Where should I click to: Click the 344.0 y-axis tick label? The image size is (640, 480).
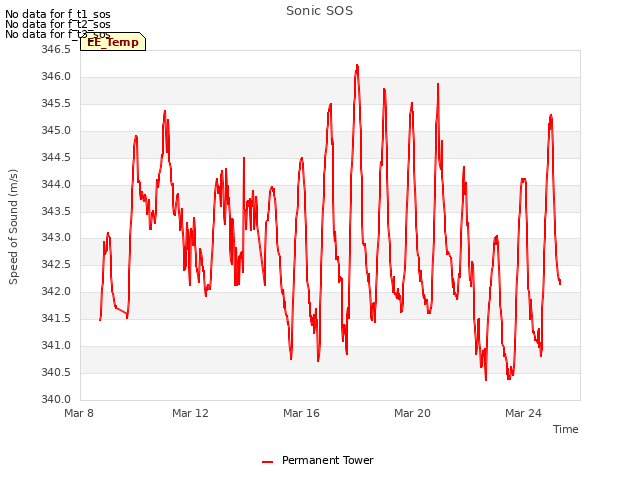(56, 184)
